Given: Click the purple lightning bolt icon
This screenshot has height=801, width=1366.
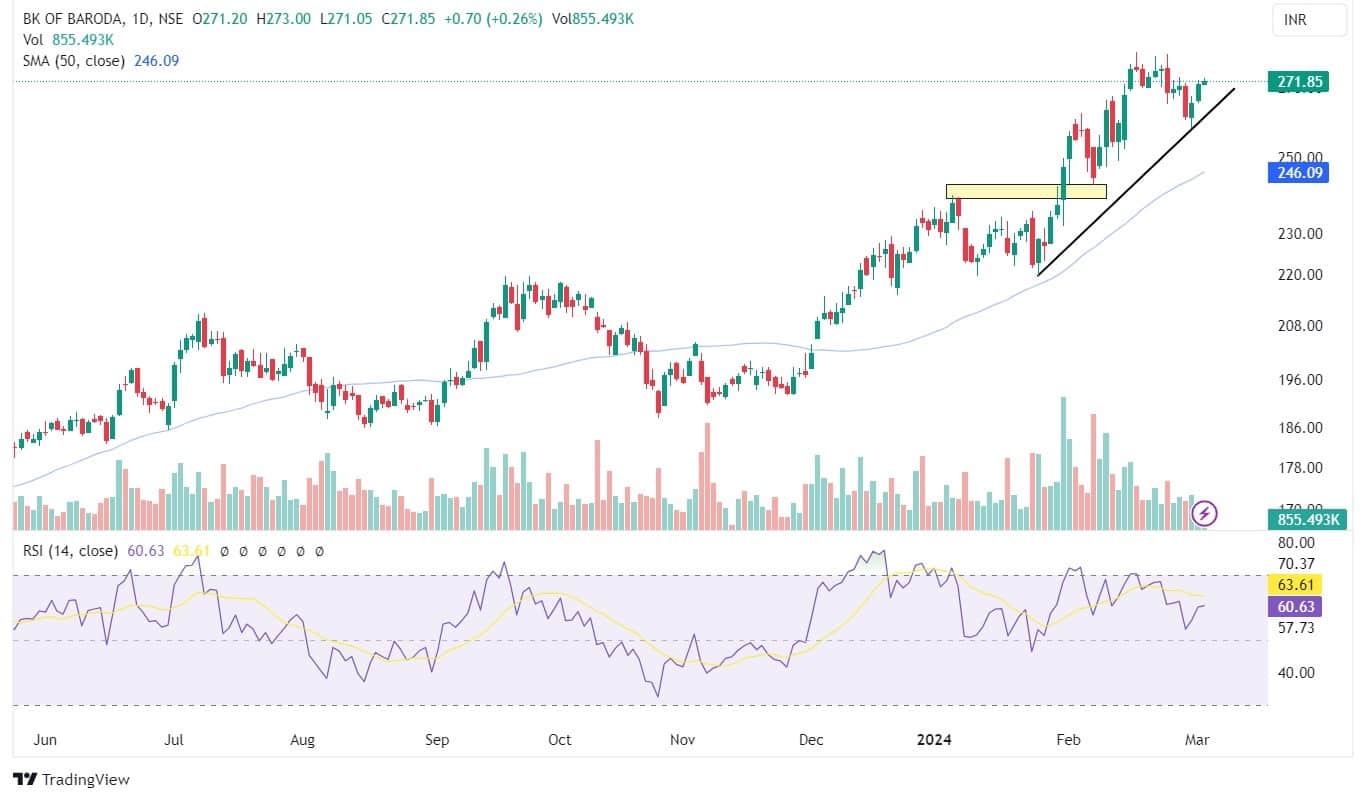Looking at the screenshot, I should pyautogui.click(x=1206, y=513).
